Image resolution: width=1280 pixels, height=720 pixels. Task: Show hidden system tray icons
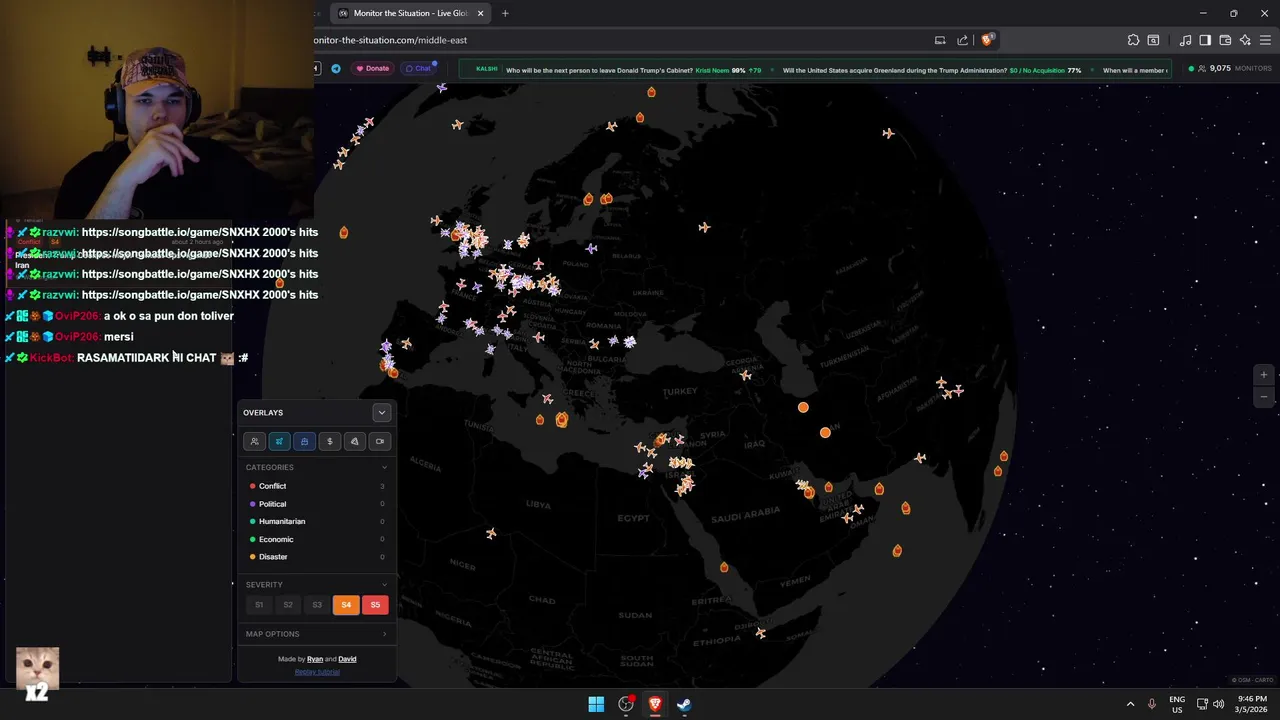(1131, 704)
